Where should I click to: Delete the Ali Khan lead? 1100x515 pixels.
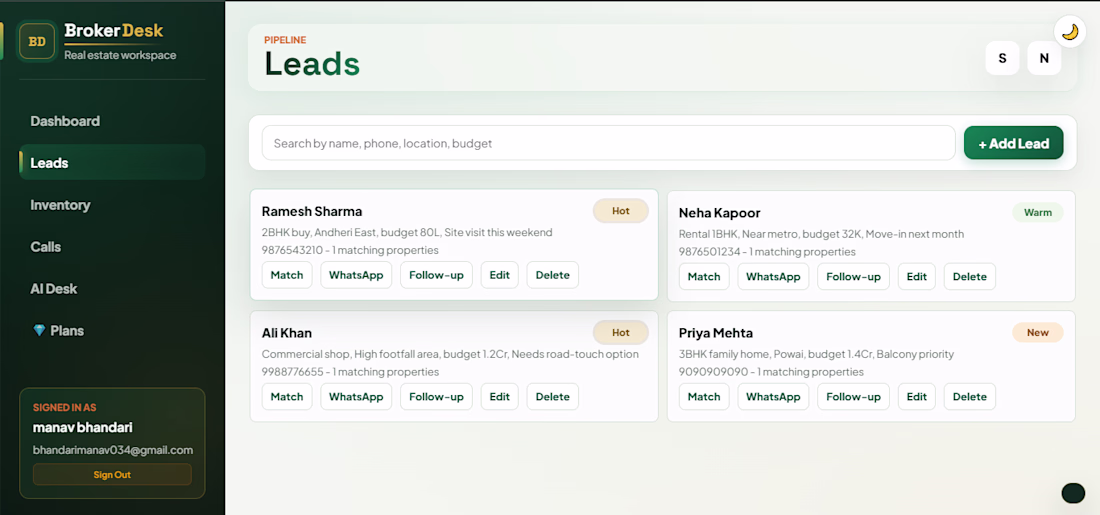(553, 396)
